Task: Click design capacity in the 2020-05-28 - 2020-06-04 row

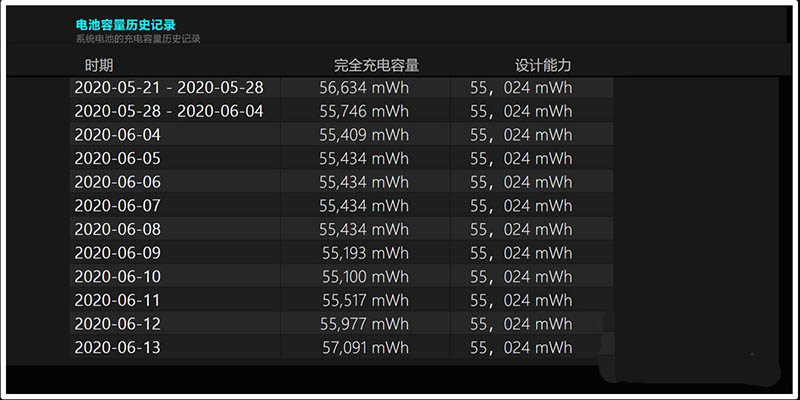Action: 521,111
